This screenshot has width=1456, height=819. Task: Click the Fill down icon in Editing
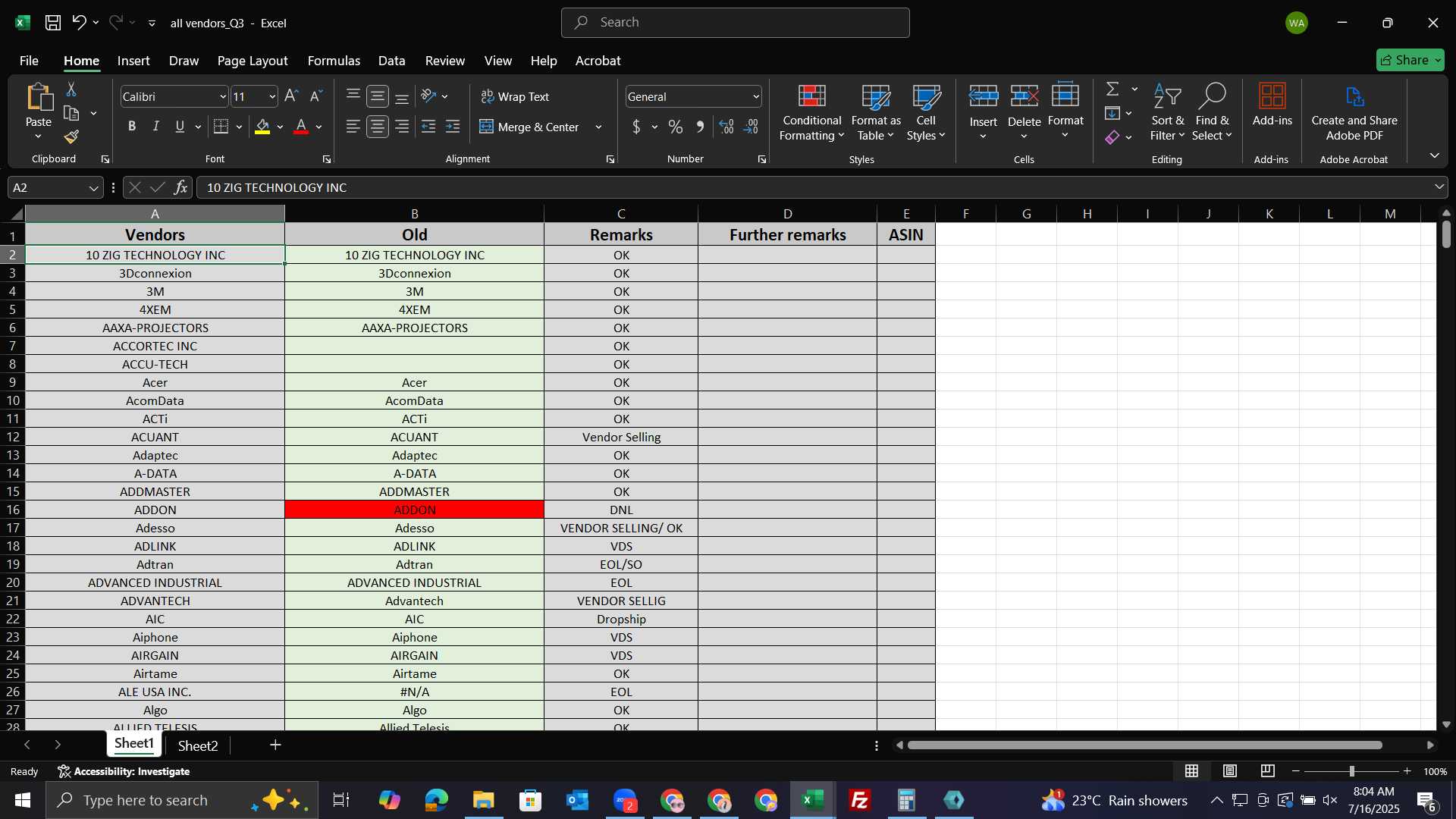(x=1112, y=114)
